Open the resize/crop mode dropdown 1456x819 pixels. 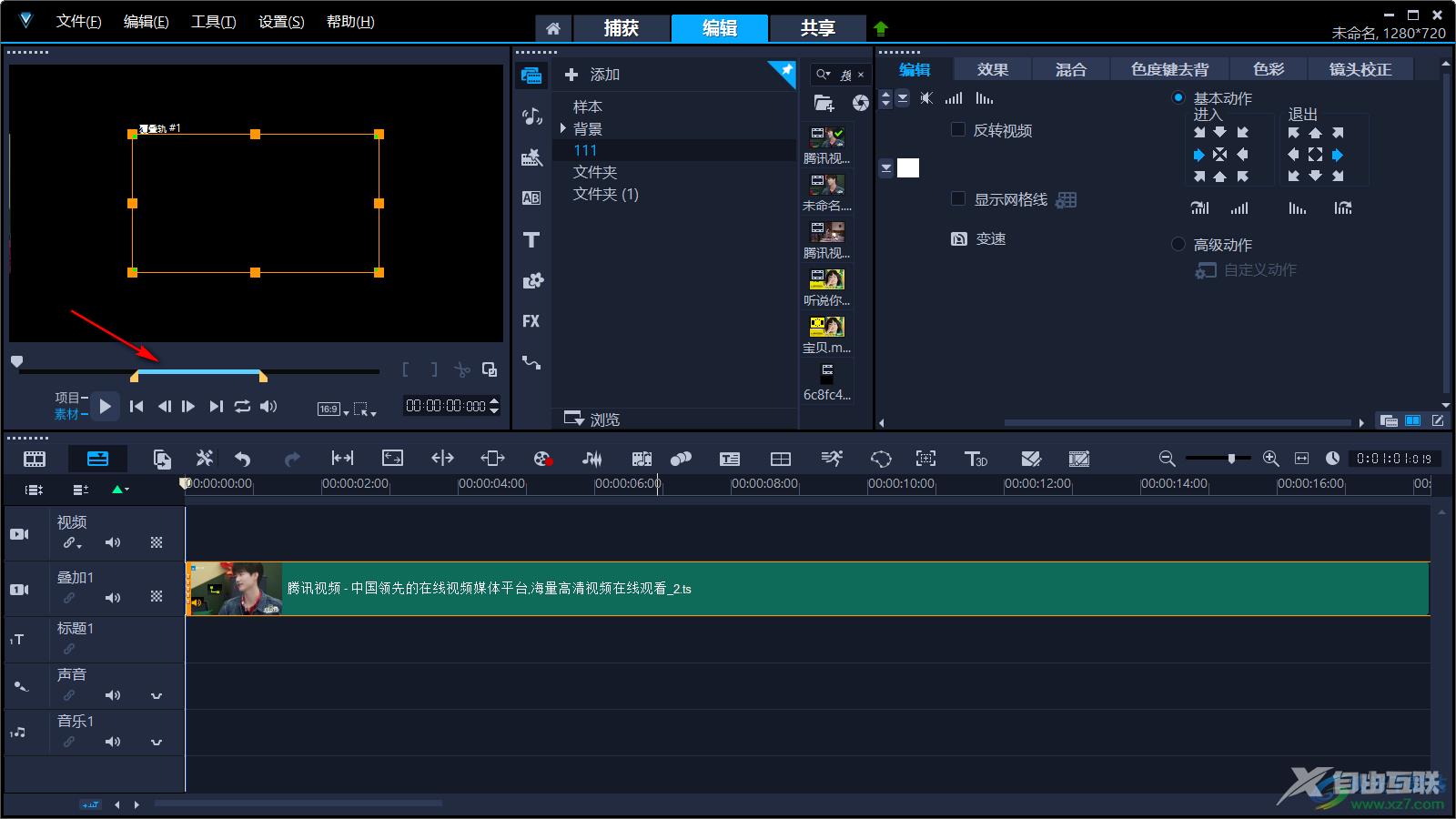[x=365, y=409]
